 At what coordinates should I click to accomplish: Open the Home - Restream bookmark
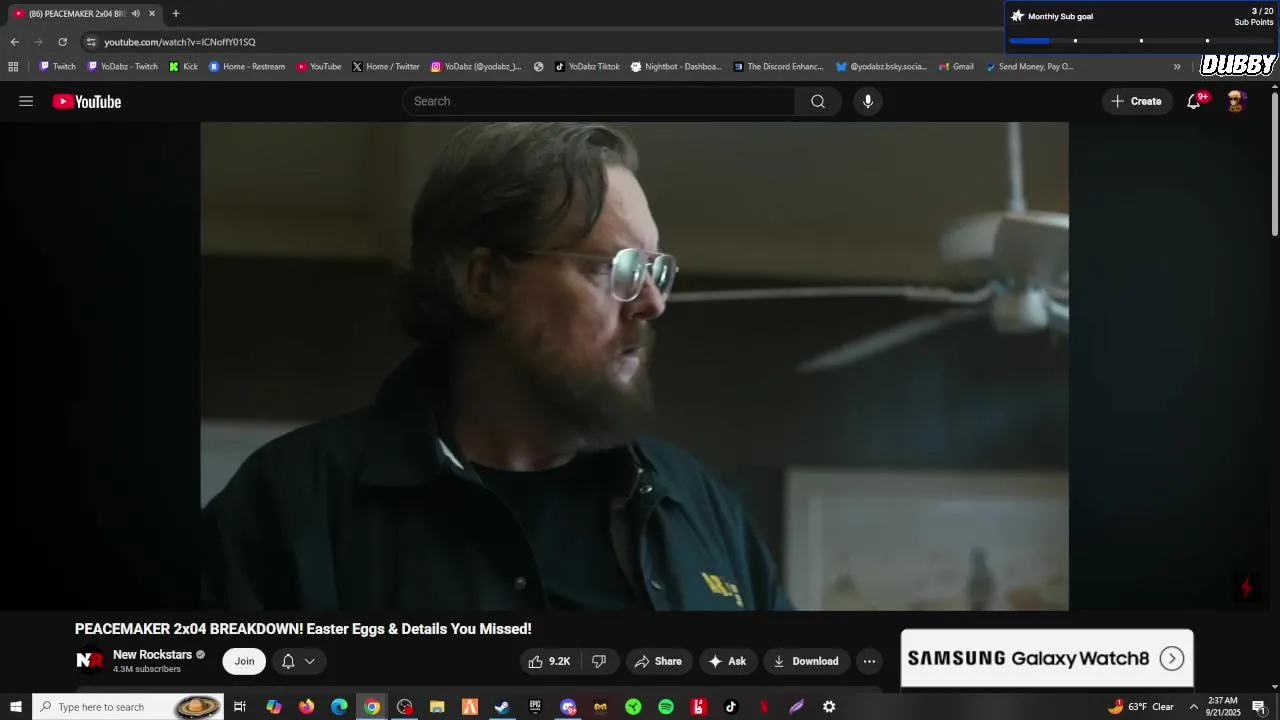coord(247,67)
